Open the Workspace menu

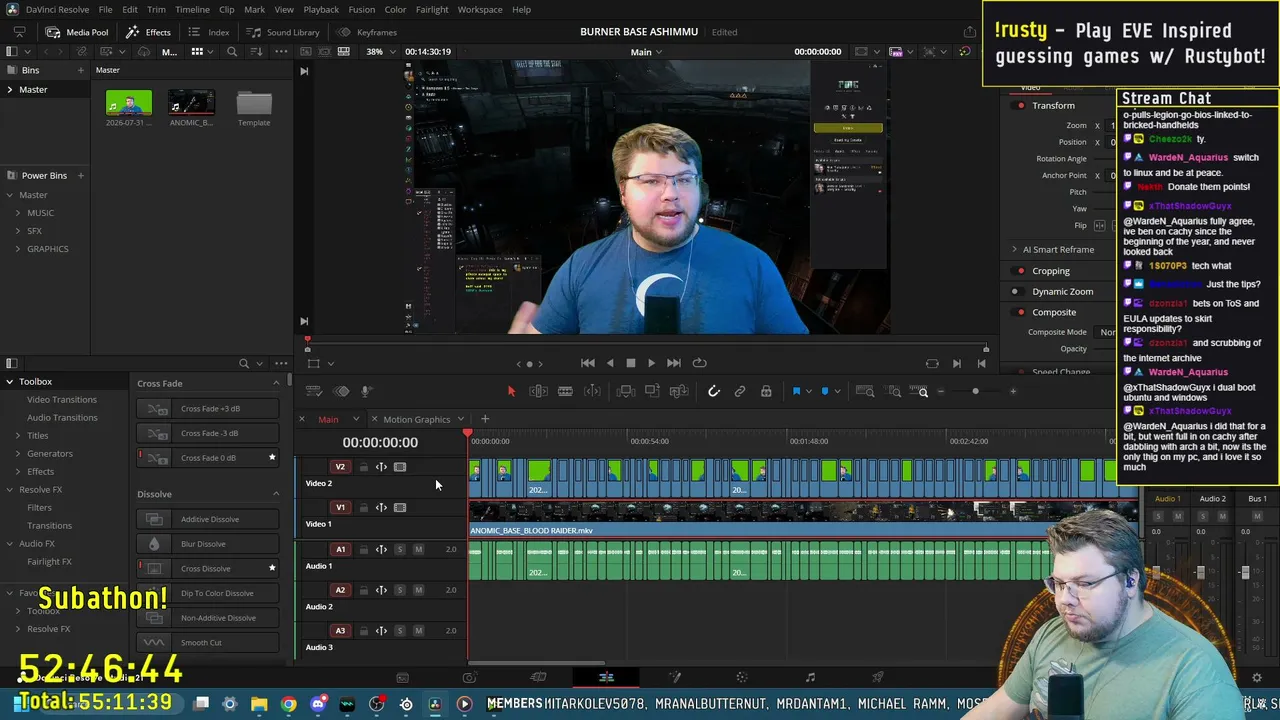480,10
